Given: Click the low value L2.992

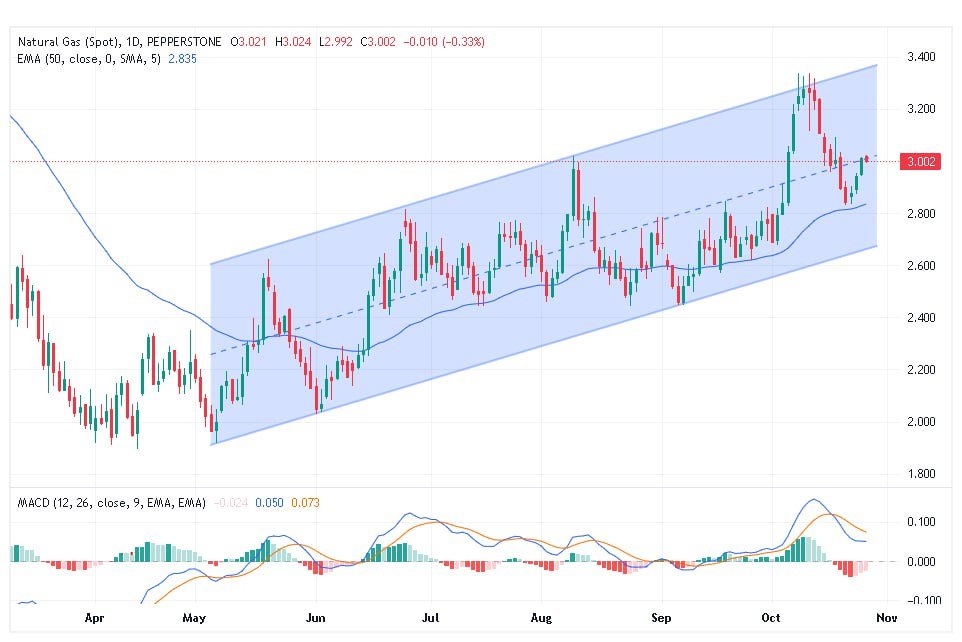Looking at the screenshot, I should coord(336,42).
